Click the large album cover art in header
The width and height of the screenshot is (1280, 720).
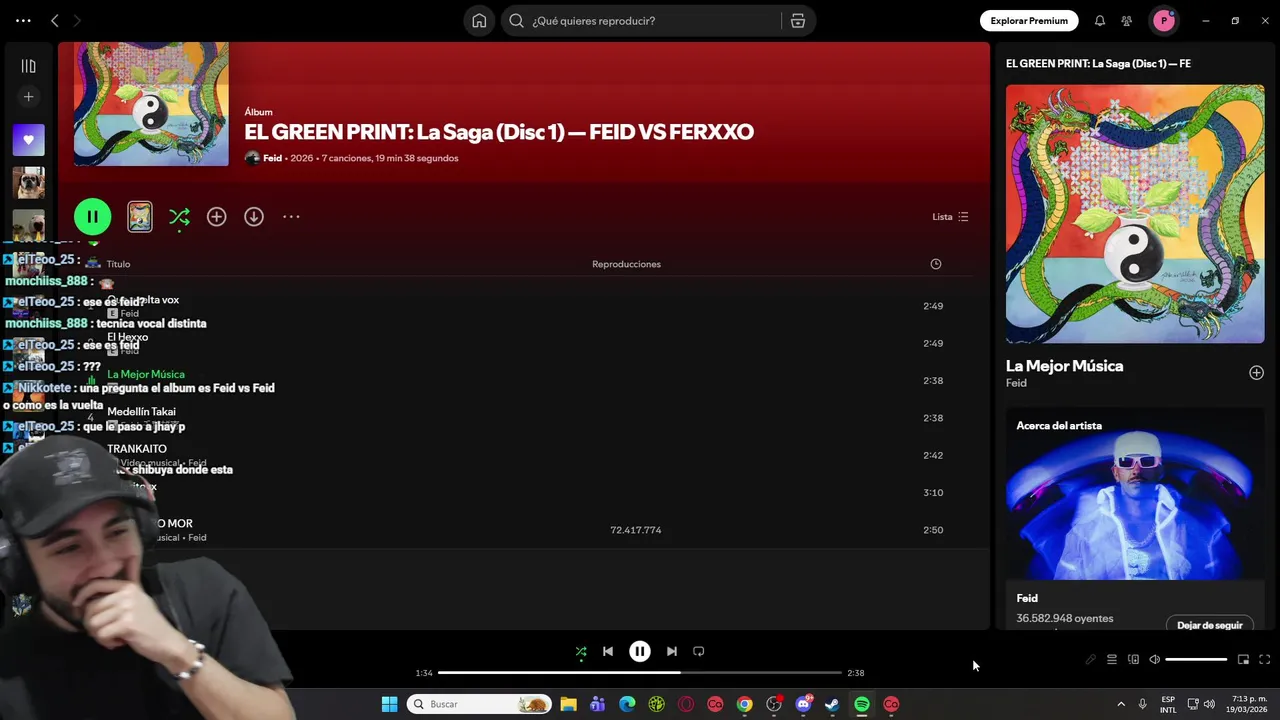coord(151,104)
